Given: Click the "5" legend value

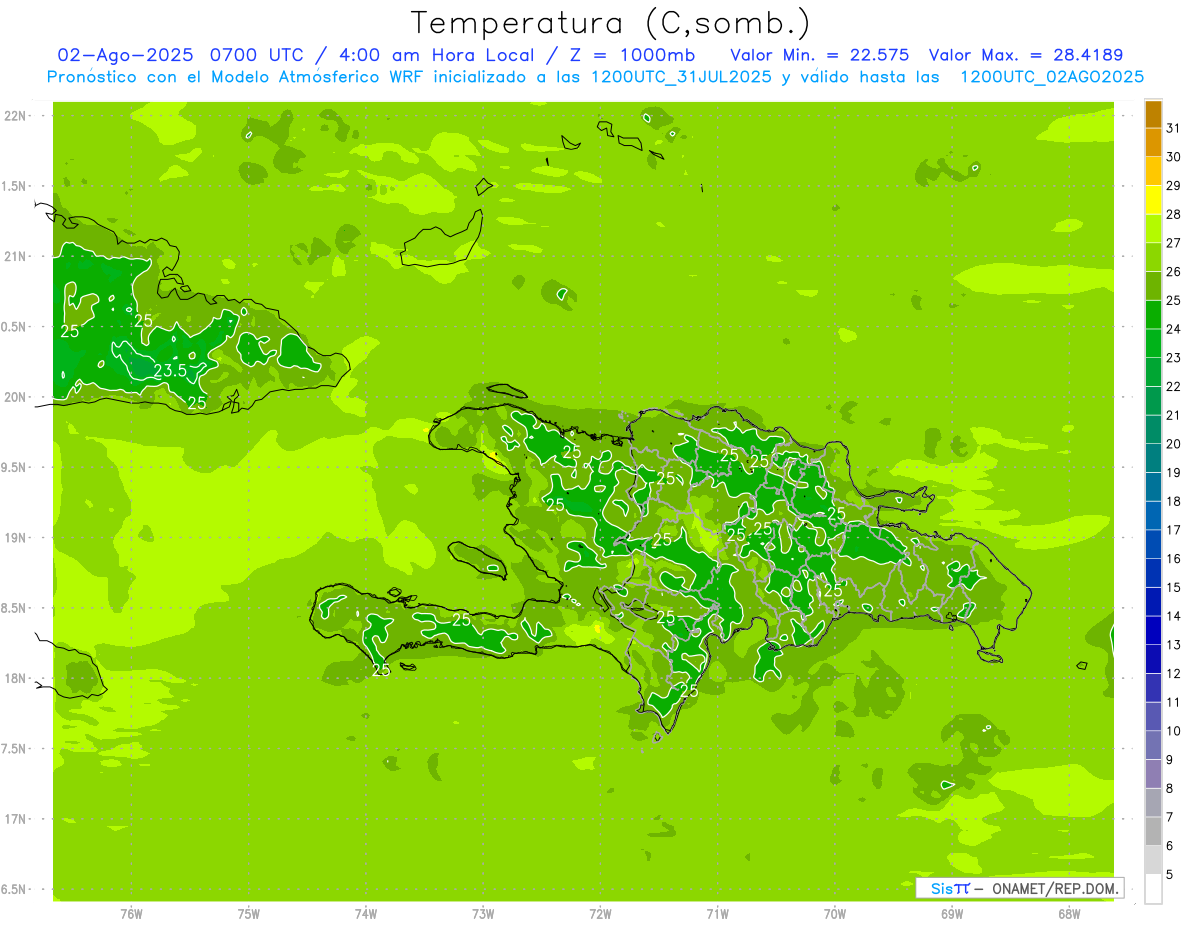Looking at the screenshot, I should [x=1171, y=874].
